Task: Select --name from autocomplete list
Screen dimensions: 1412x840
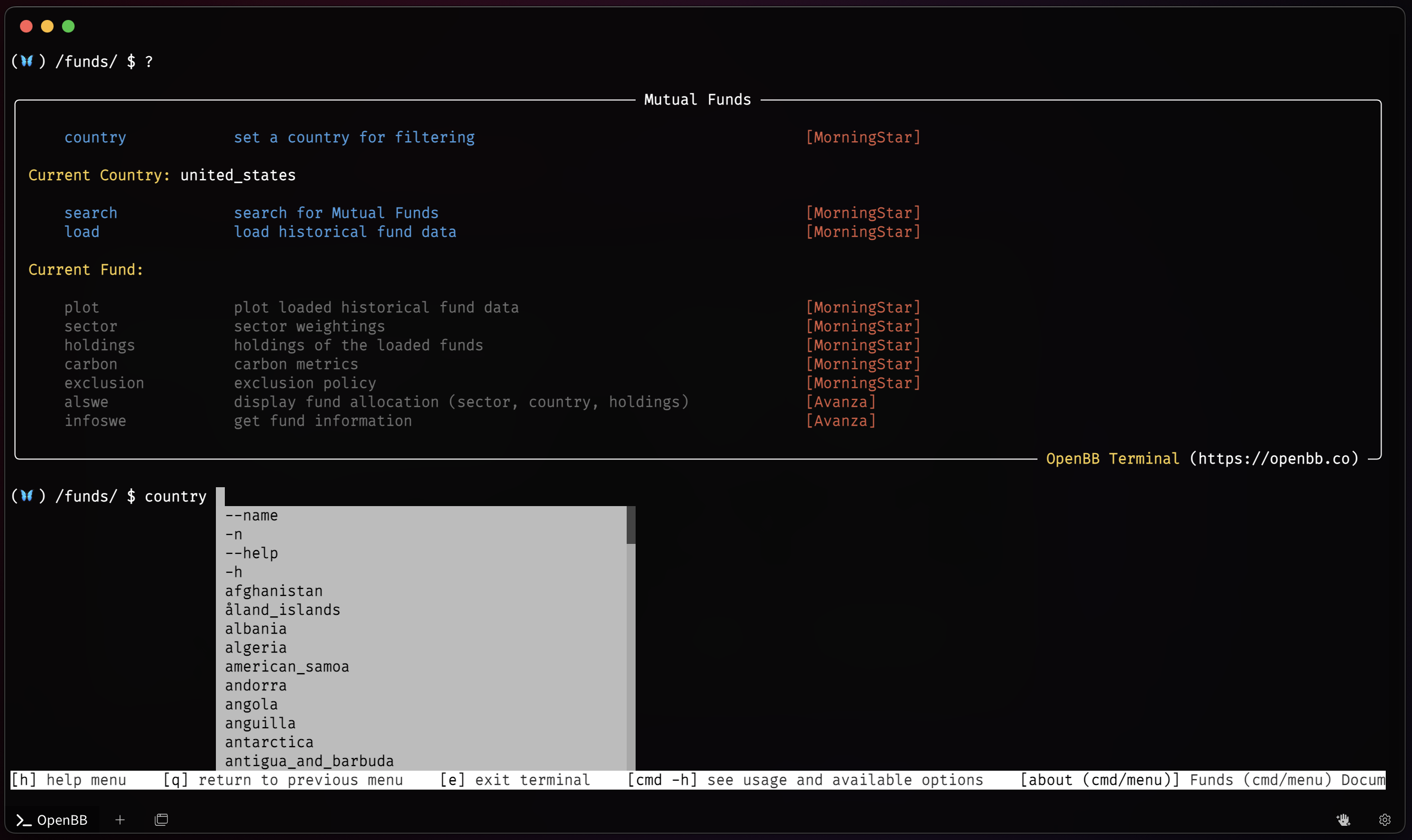Action: point(421,516)
